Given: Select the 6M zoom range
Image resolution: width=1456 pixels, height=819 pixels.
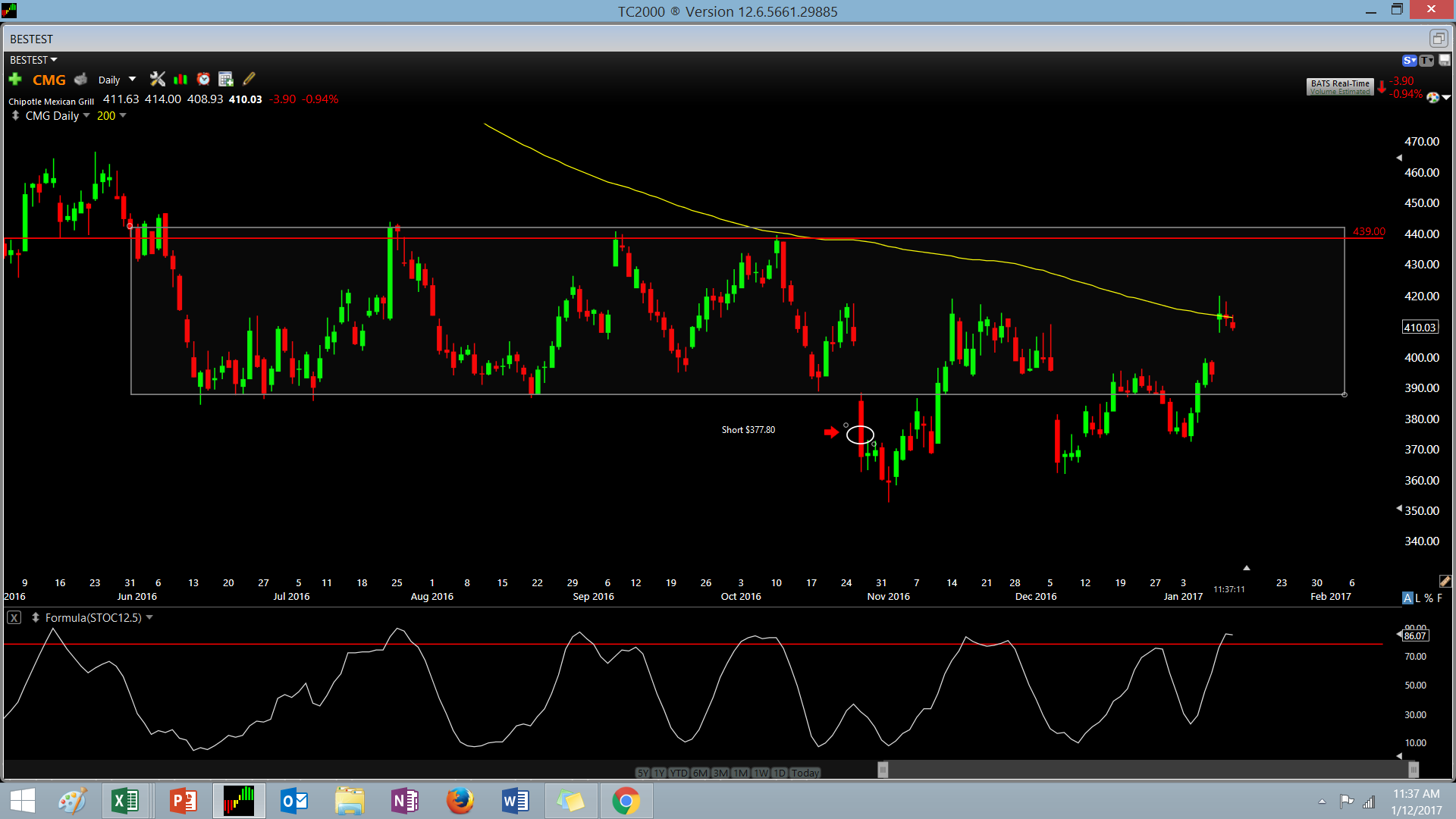Looking at the screenshot, I should [x=700, y=773].
